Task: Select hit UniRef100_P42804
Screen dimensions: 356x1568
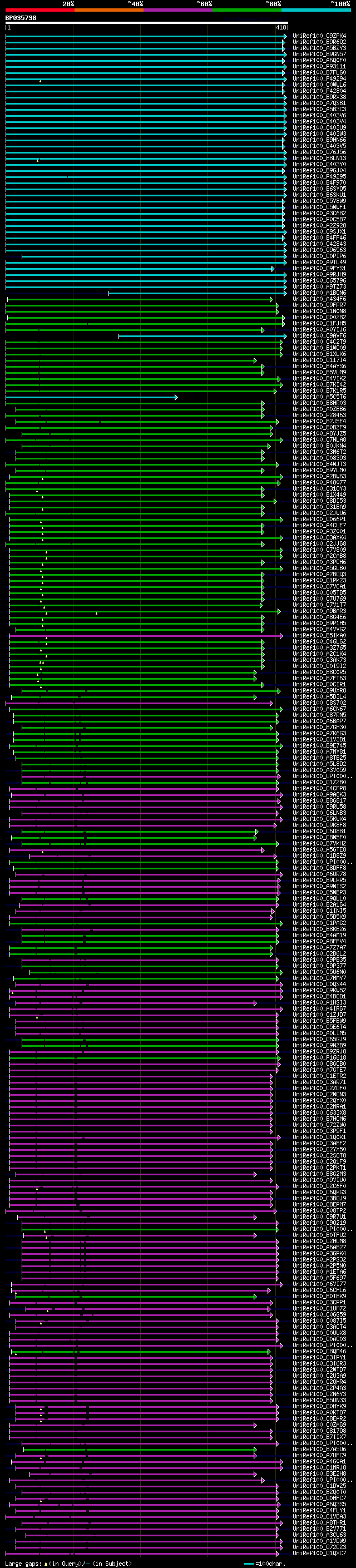Action: pos(319,91)
